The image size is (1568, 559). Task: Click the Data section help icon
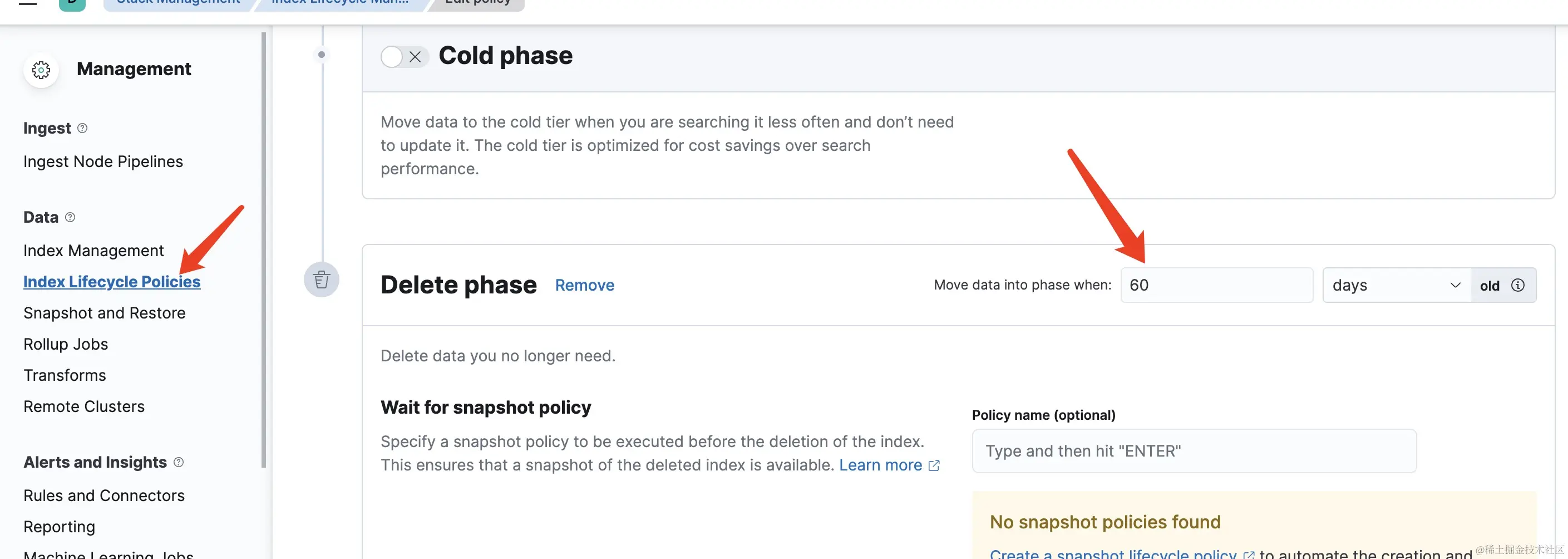70,217
